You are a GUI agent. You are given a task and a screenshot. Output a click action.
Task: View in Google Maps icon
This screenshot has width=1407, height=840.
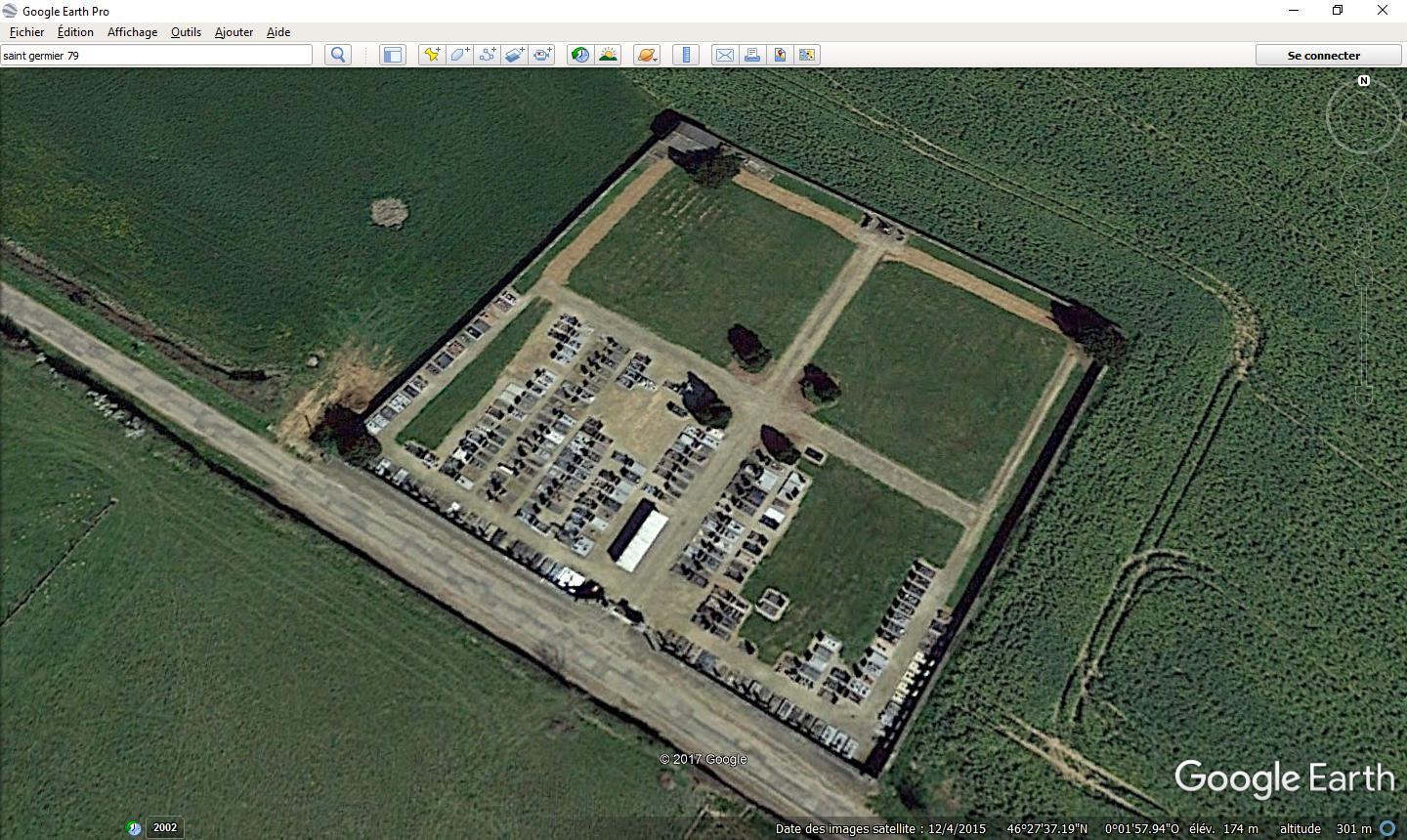pos(807,55)
